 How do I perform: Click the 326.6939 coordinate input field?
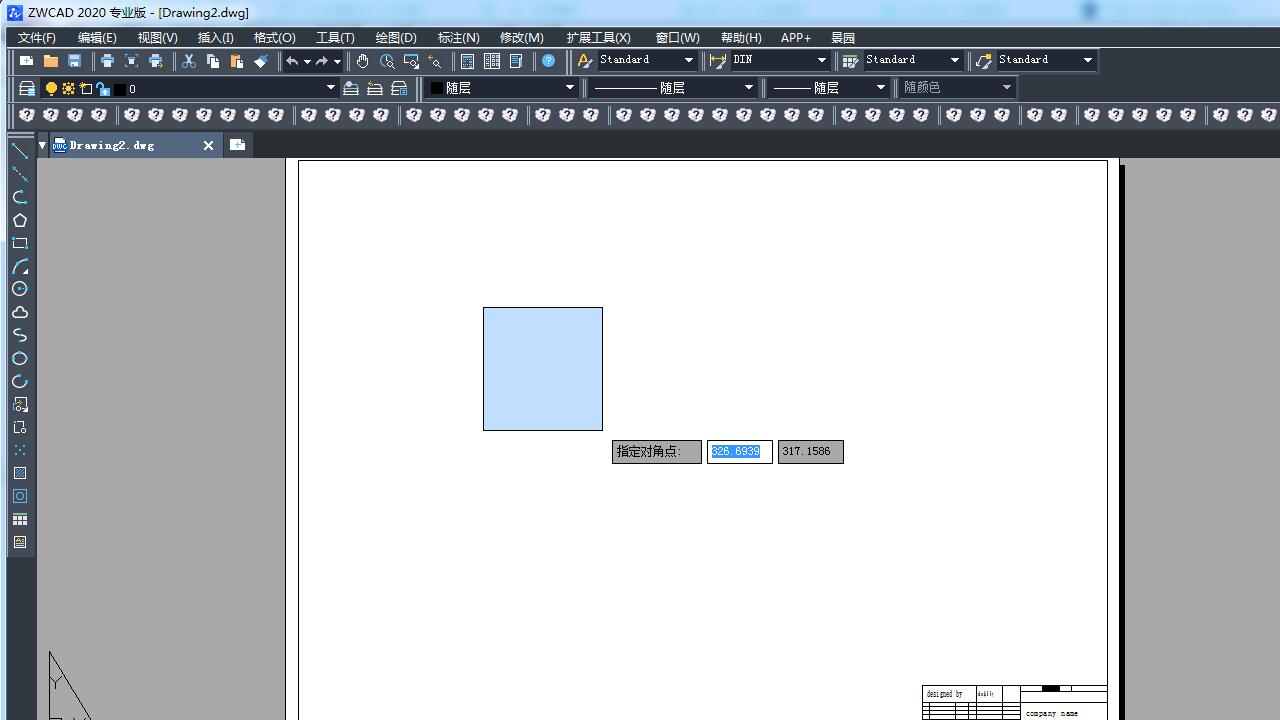[x=739, y=452]
